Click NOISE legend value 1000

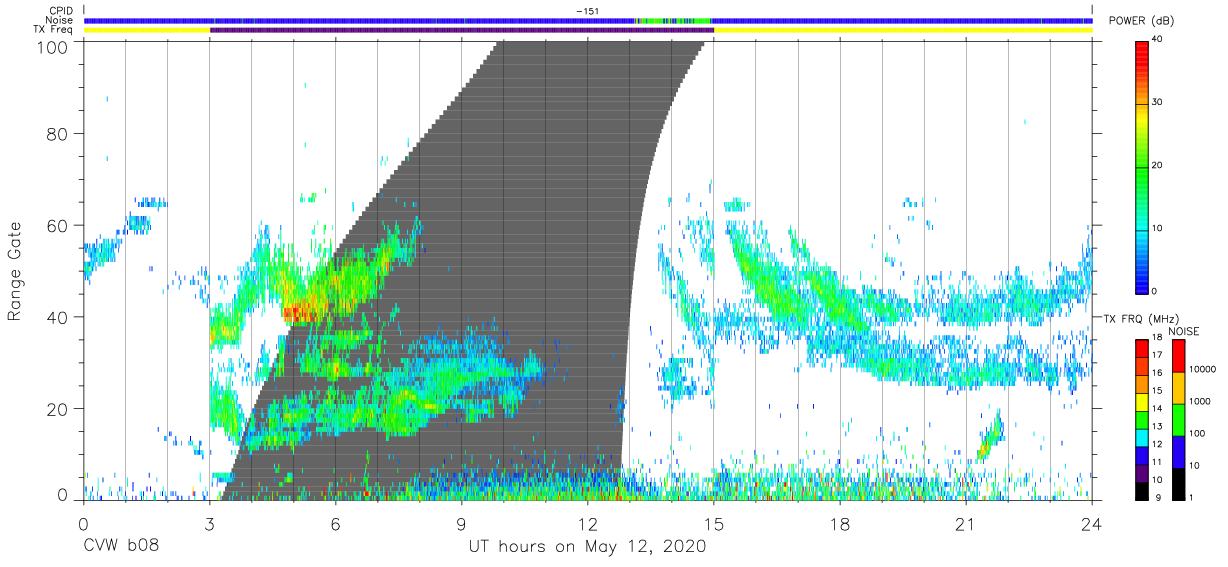1198,401
